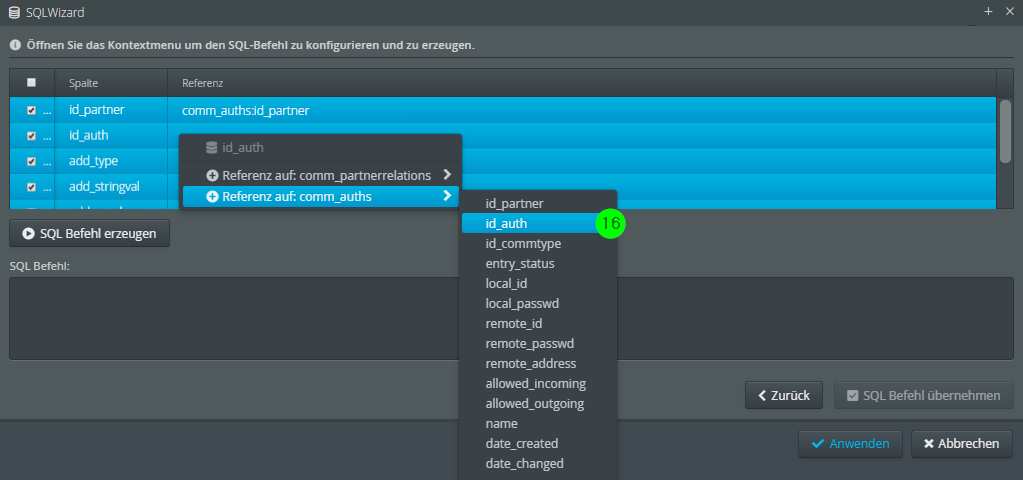Screen dimensions: 1023x480
Task: Pick date_created from the submenu
Action: tap(539, 444)
